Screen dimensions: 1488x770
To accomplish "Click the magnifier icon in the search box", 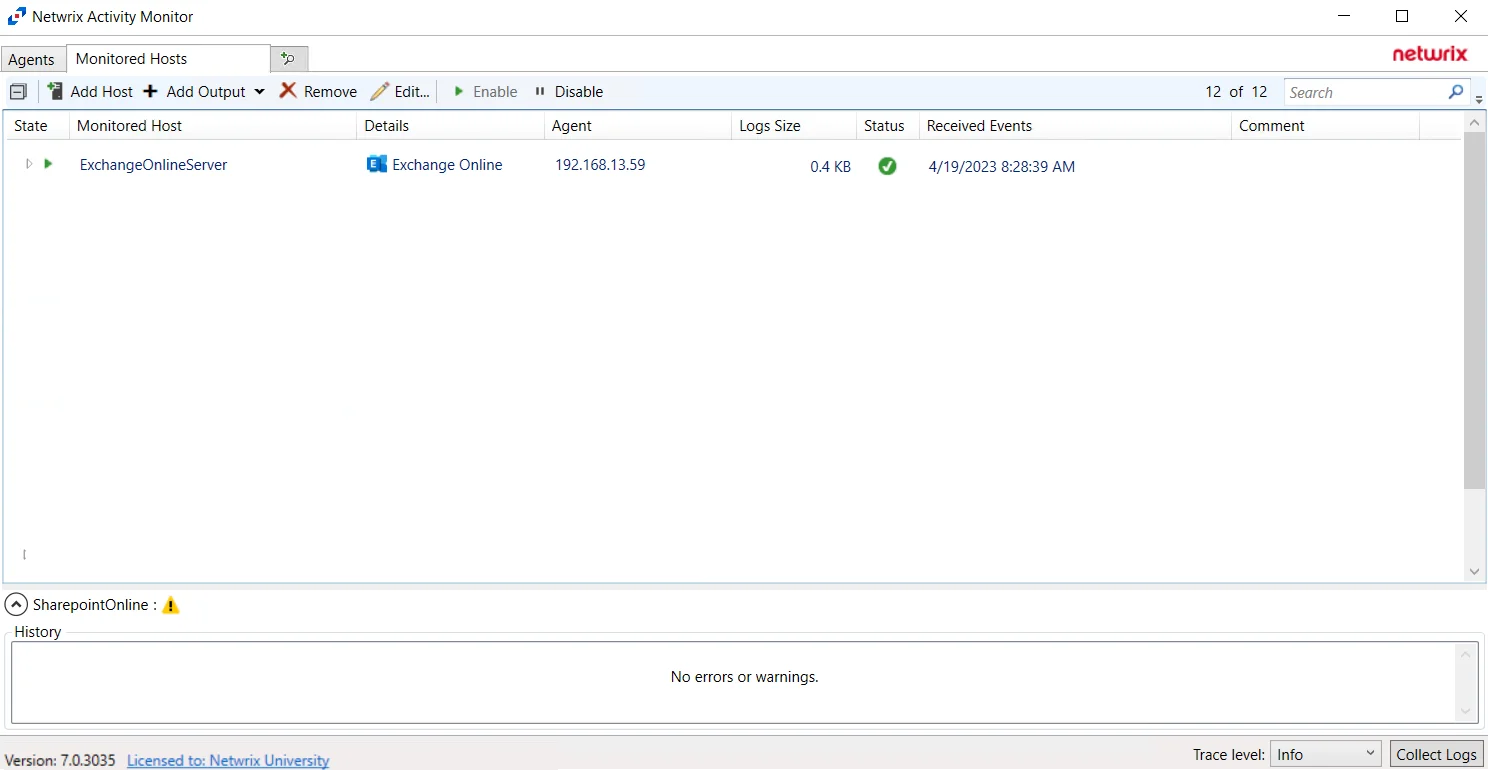I will [1456, 92].
